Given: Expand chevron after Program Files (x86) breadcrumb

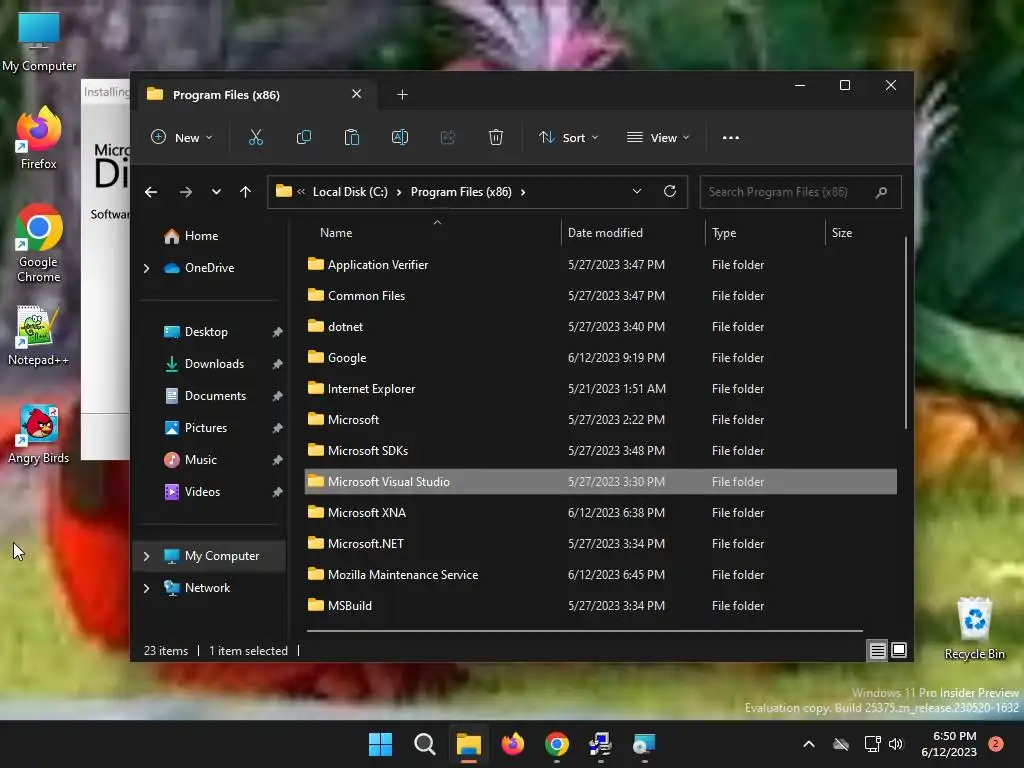Looking at the screenshot, I should click(x=522, y=192).
